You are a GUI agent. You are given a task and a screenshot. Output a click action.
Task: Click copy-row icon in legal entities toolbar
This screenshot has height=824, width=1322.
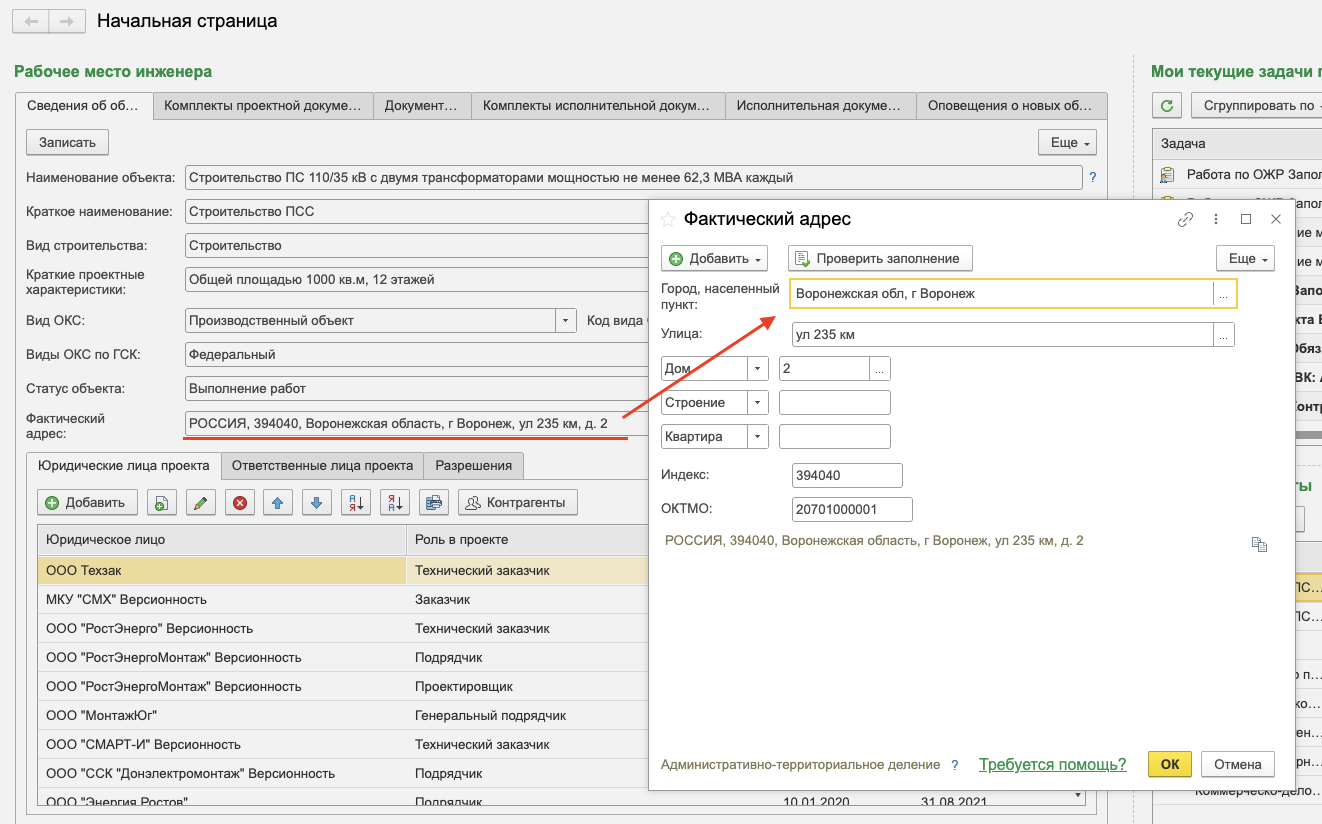[162, 502]
